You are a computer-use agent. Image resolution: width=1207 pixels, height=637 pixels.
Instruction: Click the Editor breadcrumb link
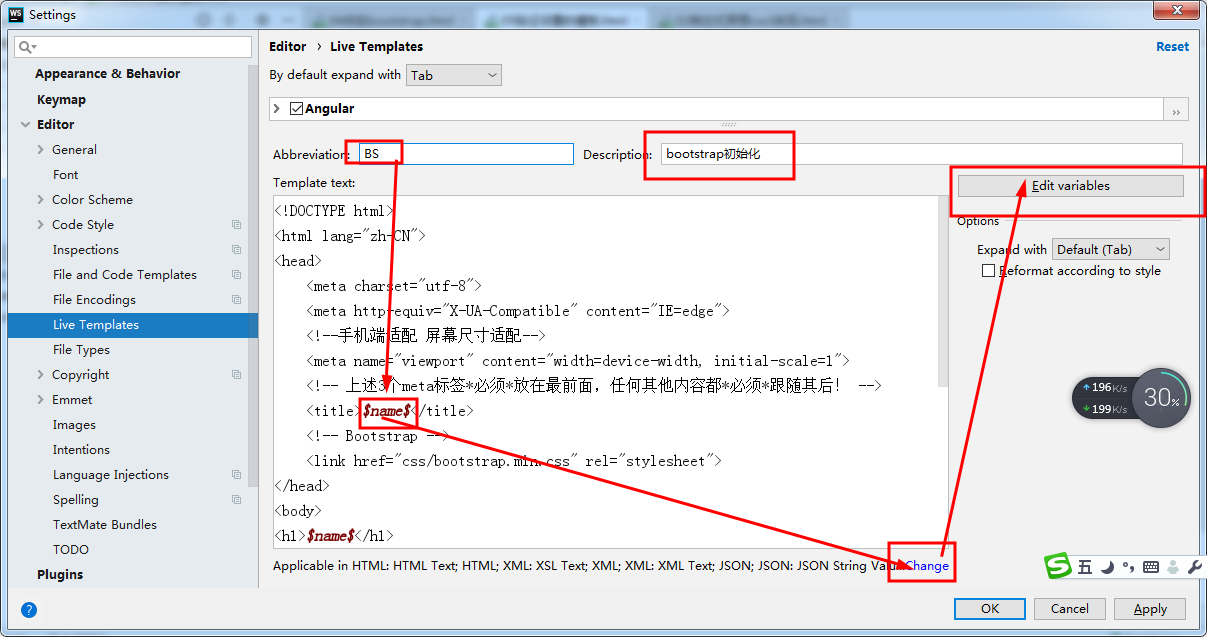click(287, 46)
